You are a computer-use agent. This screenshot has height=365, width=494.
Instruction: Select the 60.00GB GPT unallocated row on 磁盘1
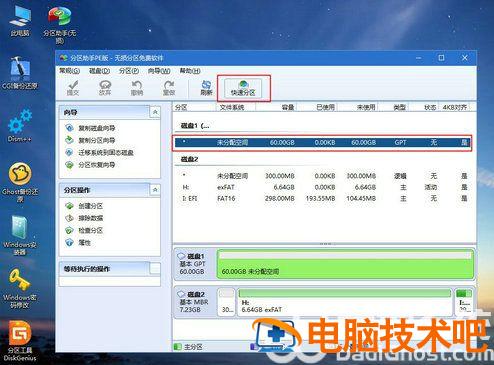pos(322,143)
